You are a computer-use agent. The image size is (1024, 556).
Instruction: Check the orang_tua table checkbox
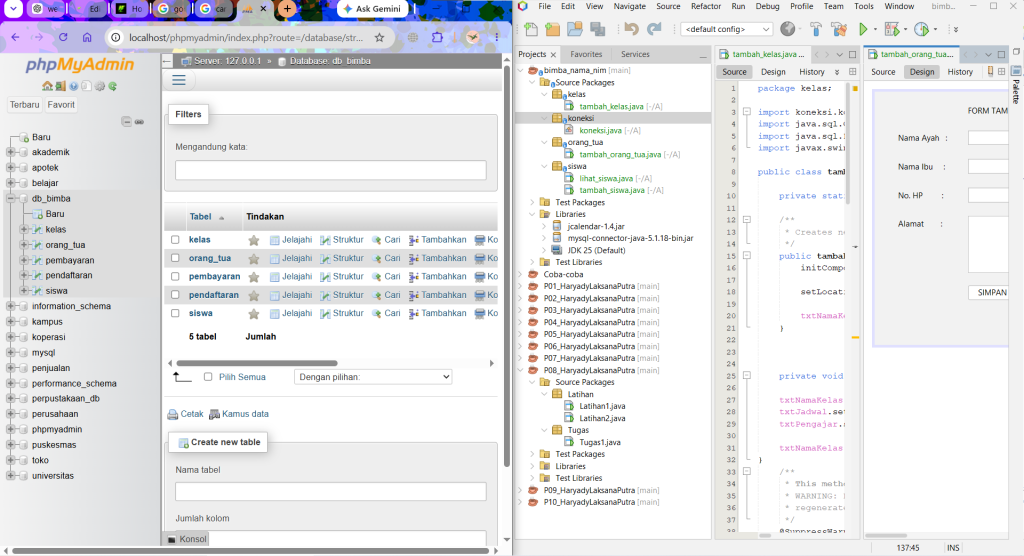point(175,258)
